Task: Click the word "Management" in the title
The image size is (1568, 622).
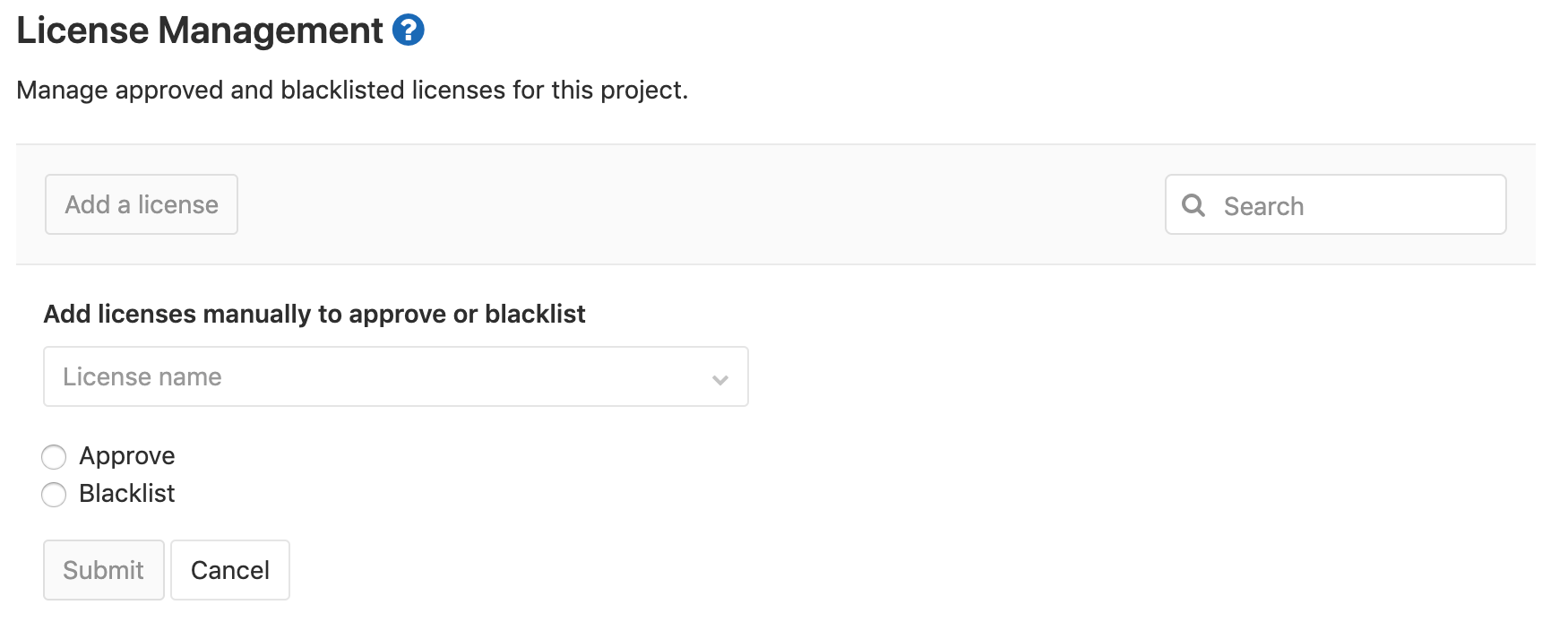Action: 271,30
